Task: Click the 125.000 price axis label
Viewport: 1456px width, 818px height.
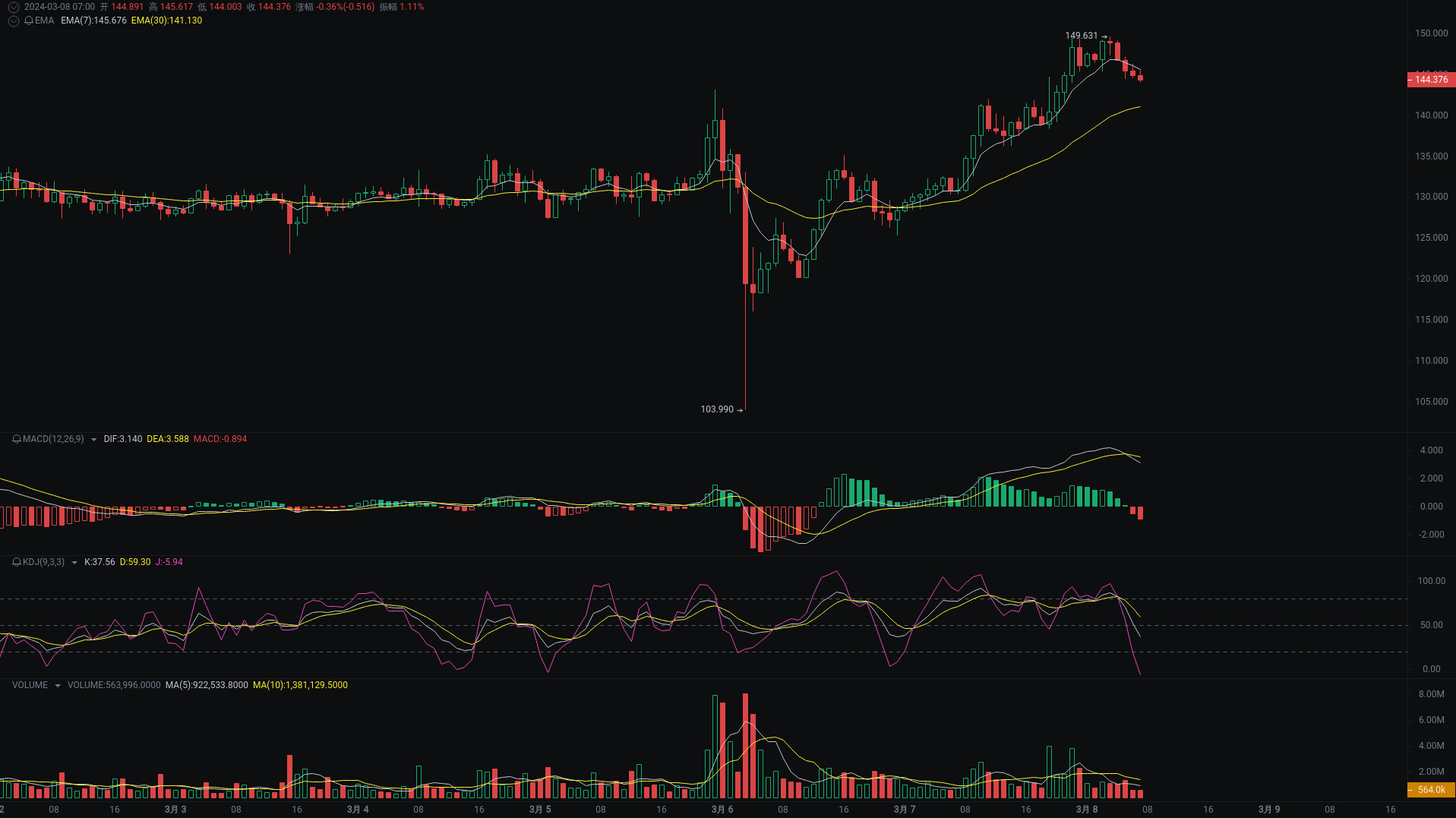Action: [x=1431, y=238]
